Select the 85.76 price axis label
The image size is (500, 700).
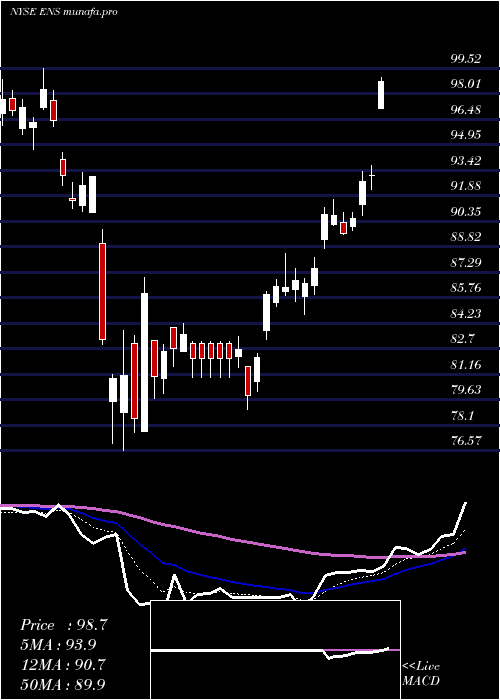(x=466, y=288)
